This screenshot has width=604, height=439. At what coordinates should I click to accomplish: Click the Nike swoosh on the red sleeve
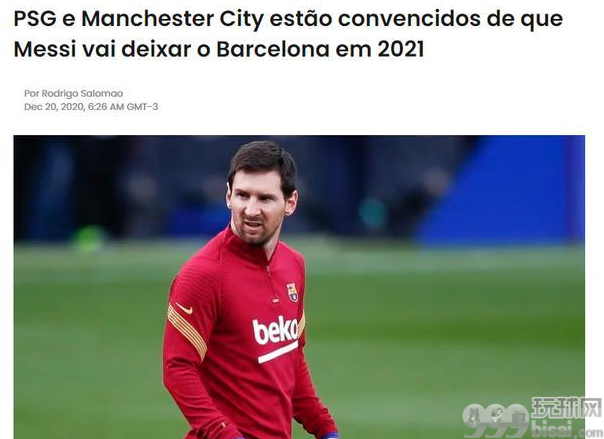pyautogui.click(x=184, y=308)
